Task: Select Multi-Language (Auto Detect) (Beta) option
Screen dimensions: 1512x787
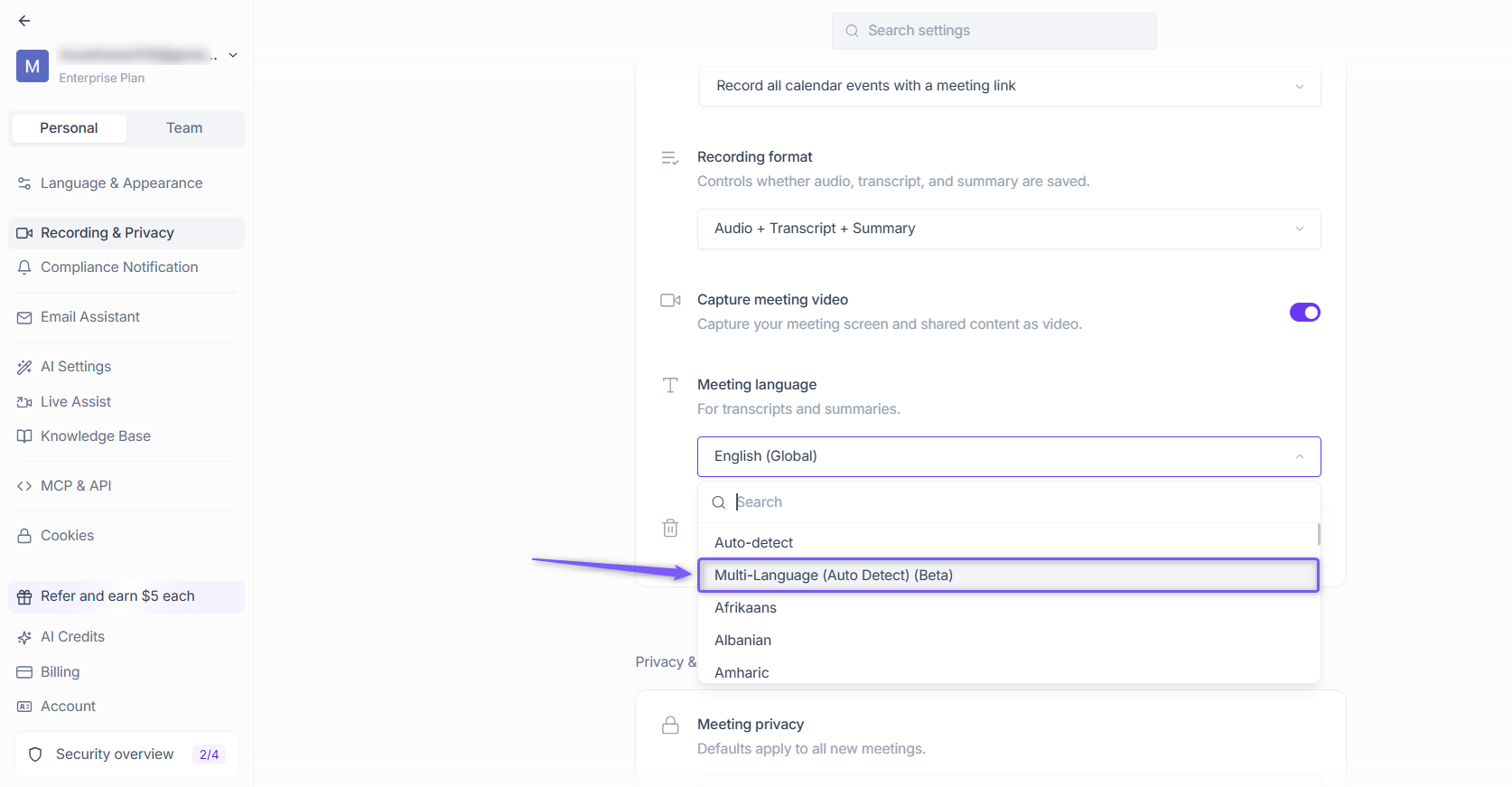Action: 1008,576
